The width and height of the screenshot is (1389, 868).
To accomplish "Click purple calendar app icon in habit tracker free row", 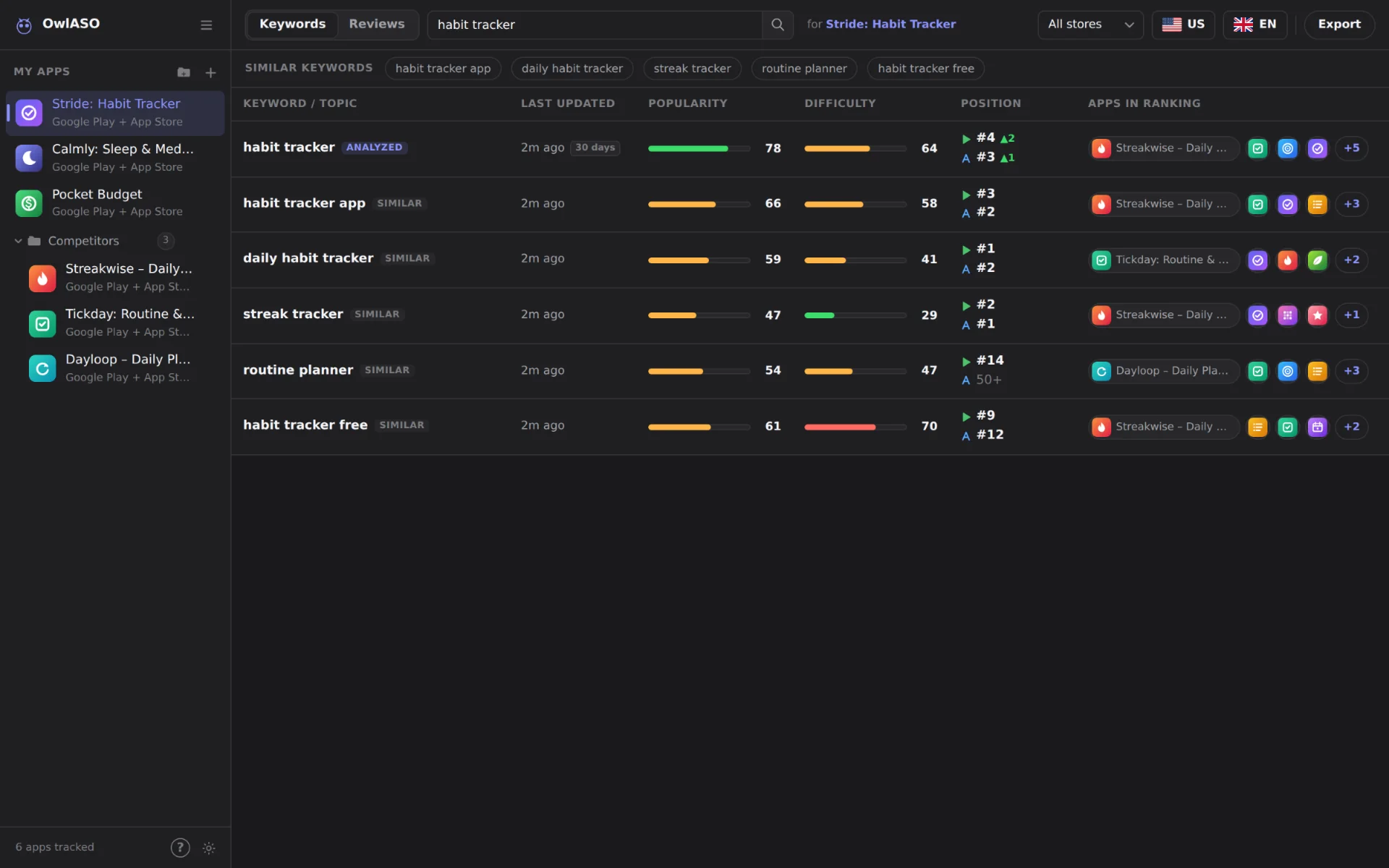I will (1317, 427).
